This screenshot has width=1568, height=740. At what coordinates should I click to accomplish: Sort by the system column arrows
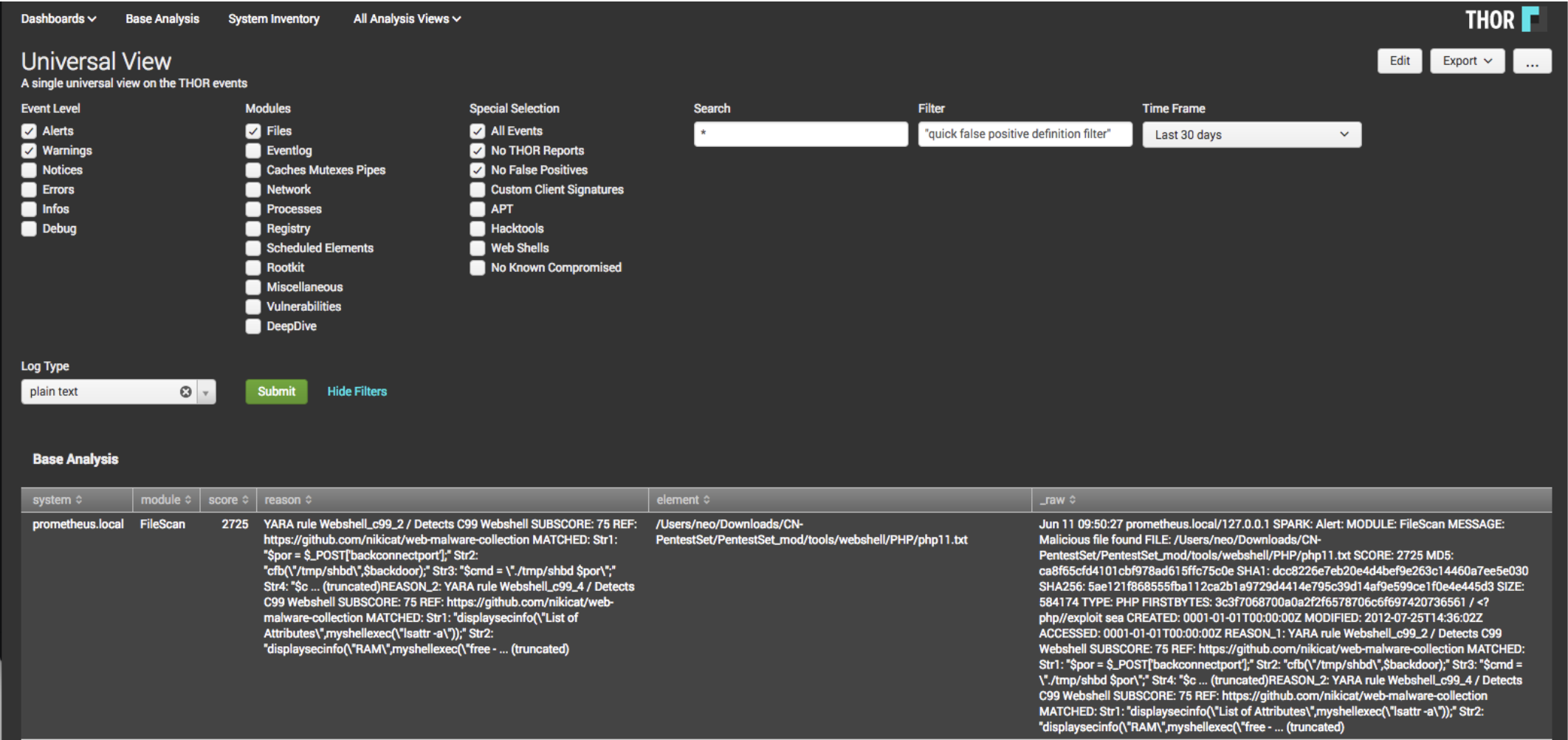[x=79, y=500]
